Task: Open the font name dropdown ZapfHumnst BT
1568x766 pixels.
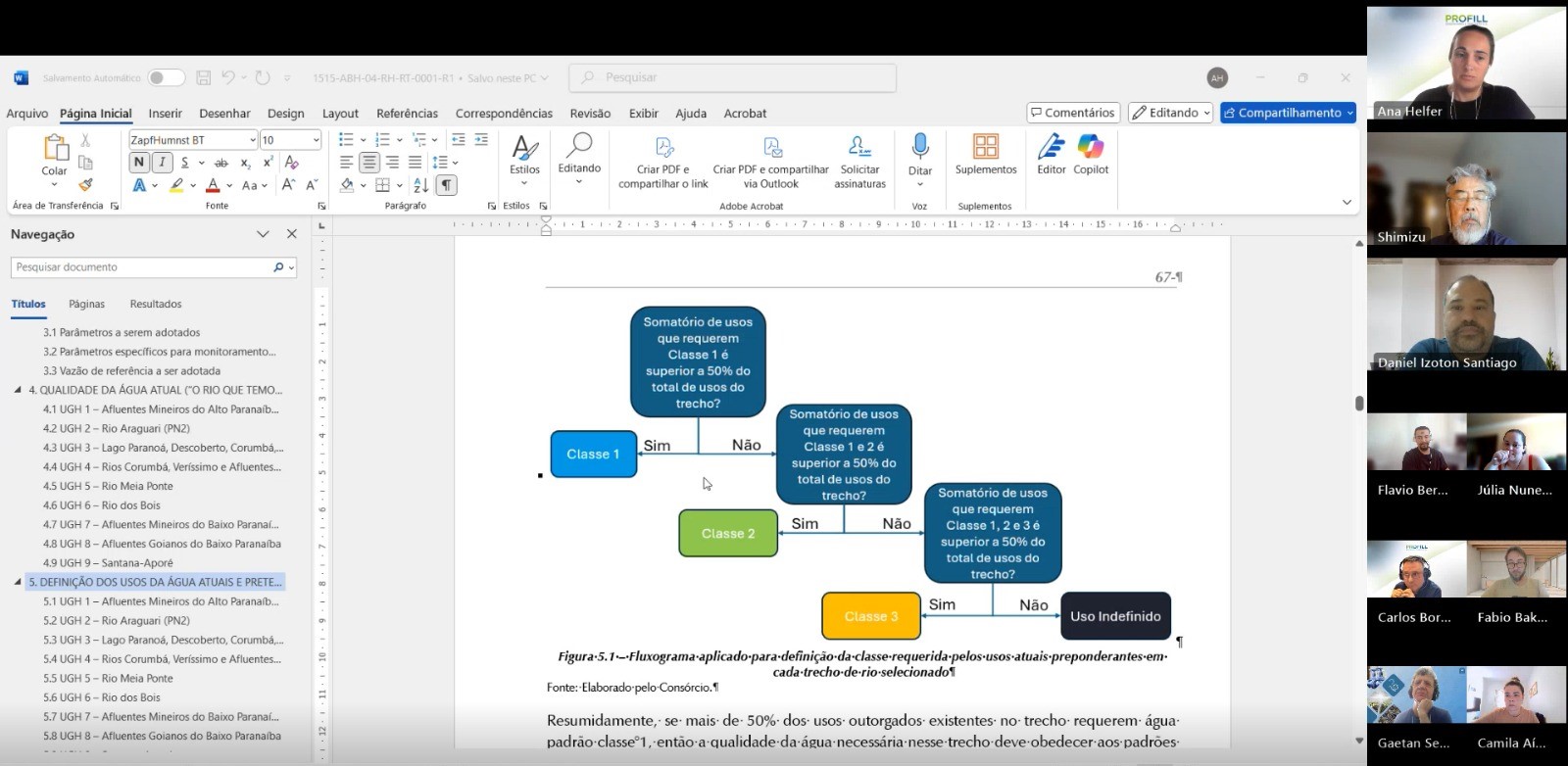Action: click(253, 140)
